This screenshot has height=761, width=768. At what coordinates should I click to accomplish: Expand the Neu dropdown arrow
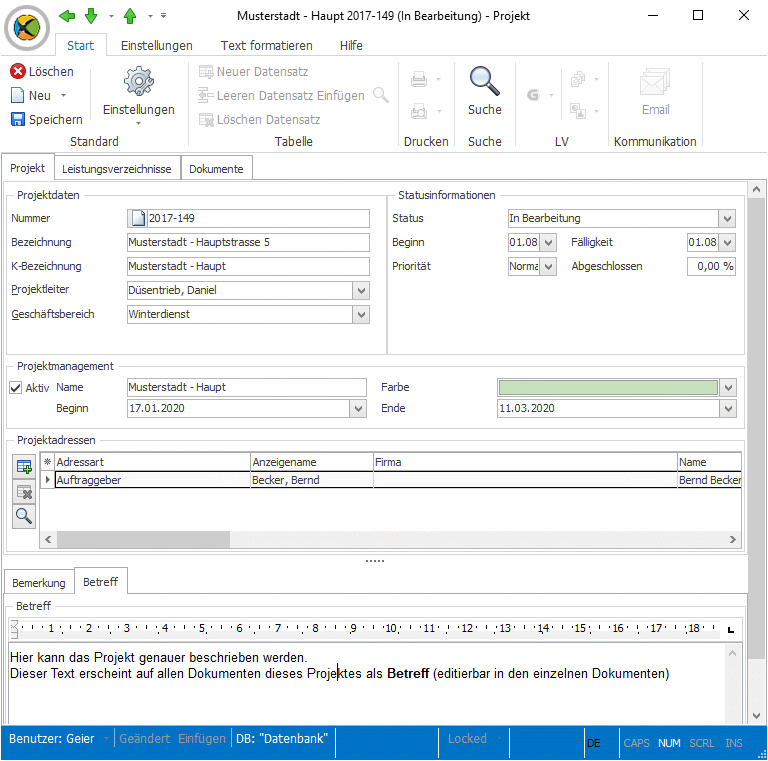pyautogui.click(x=63, y=95)
